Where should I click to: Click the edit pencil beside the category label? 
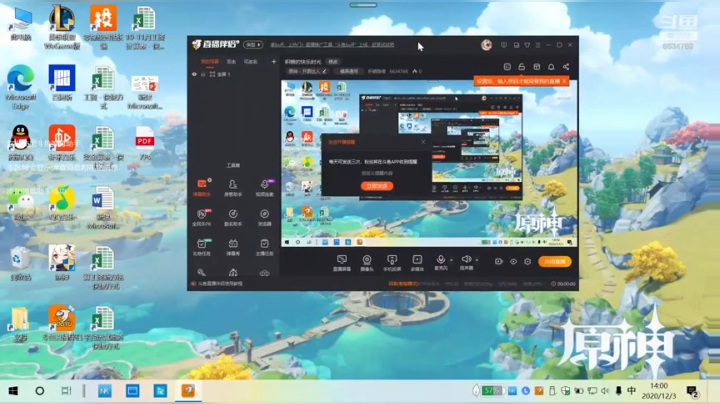325,71
